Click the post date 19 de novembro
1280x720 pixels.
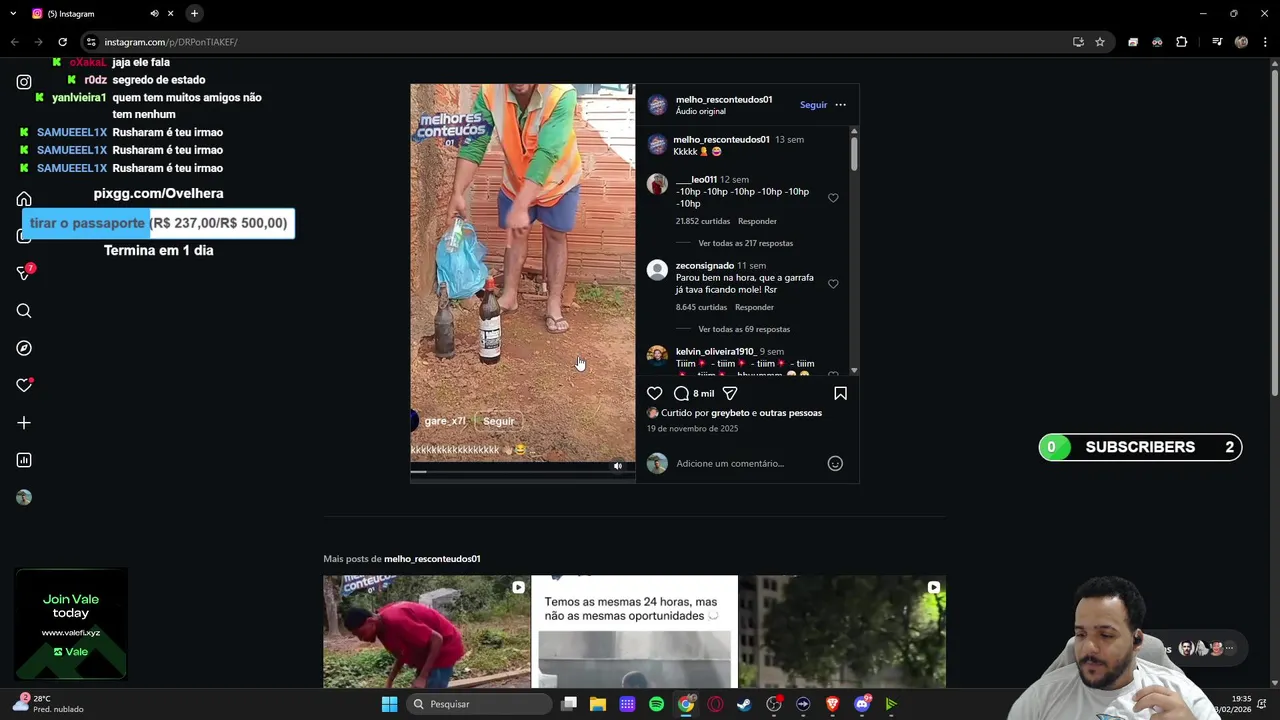click(692, 429)
